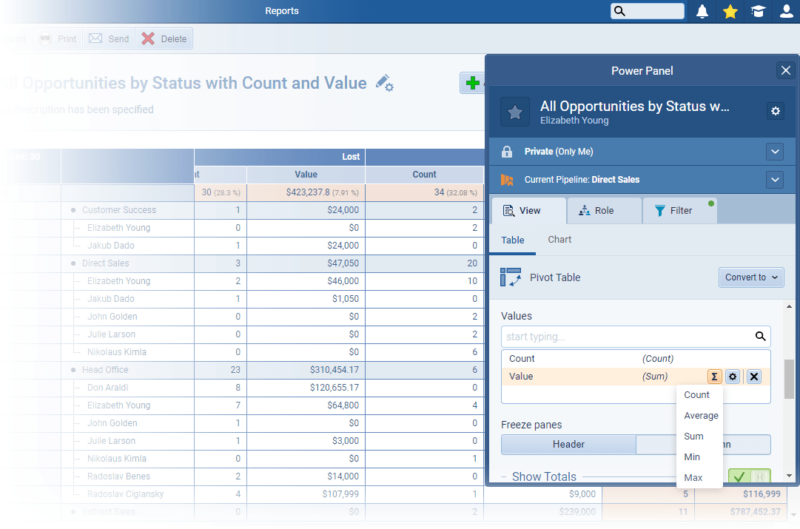Open the user profile icon

coord(786,11)
